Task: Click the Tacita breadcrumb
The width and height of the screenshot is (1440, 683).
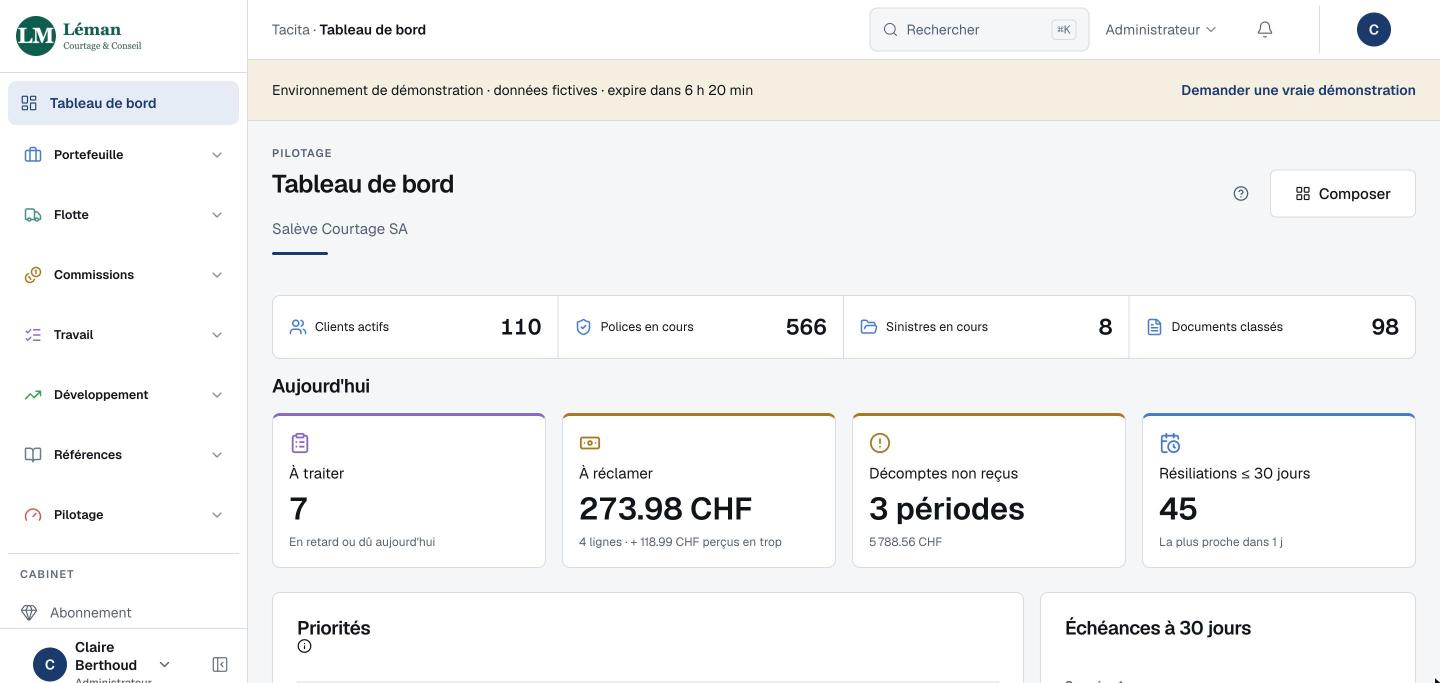Action: (x=291, y=30)
